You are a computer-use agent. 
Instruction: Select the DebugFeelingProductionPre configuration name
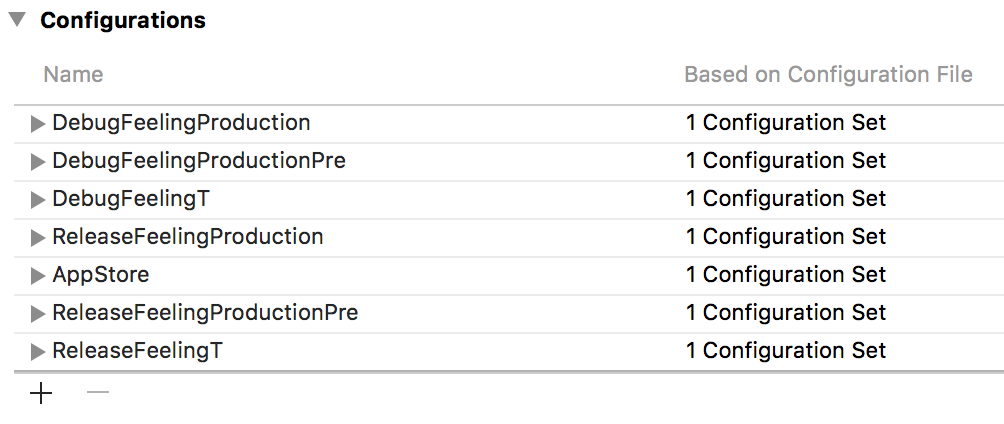pyautogui.click(x=199, y=161)
